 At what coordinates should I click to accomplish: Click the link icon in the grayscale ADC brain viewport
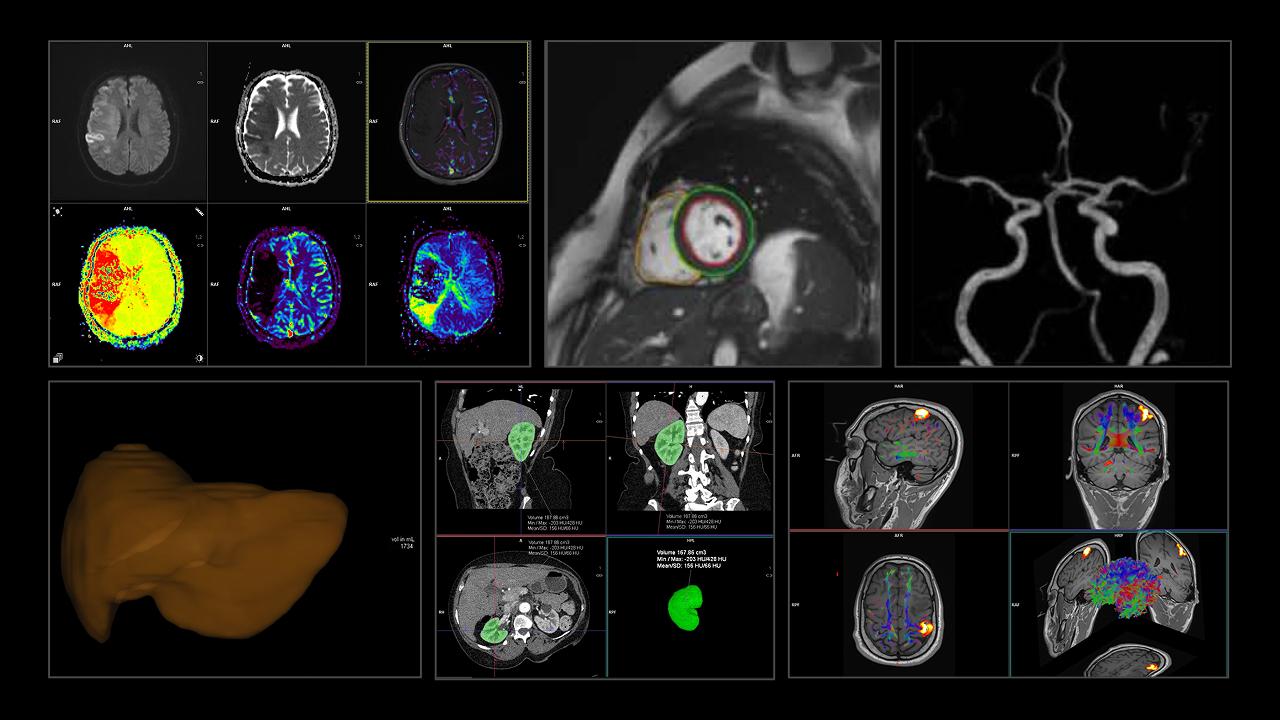[359, 83]
